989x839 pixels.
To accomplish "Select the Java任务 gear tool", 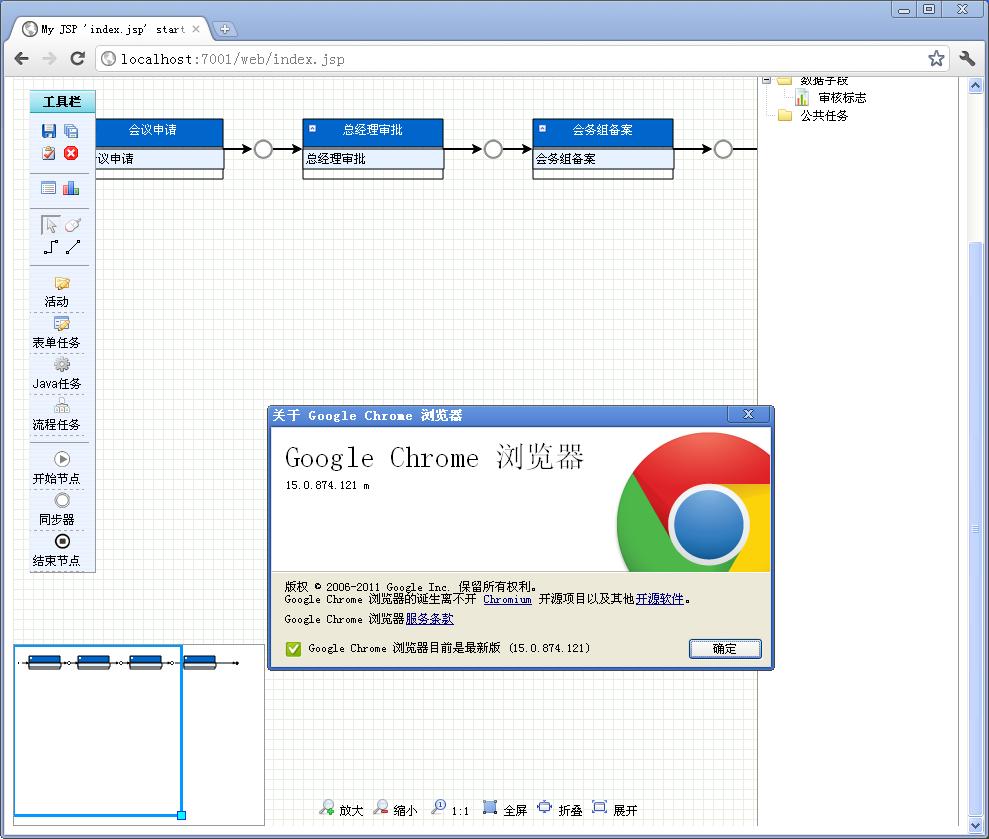I will coord(57,374).
